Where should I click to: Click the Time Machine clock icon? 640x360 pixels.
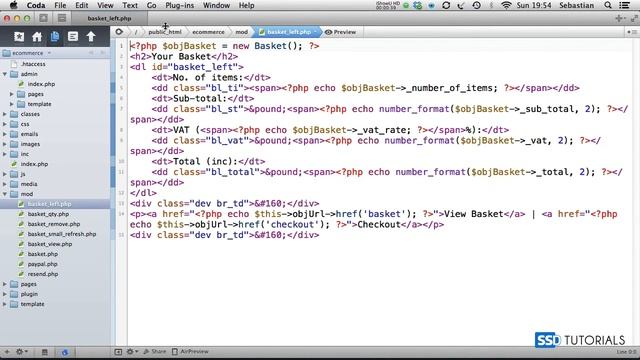(x=476, y=5)
